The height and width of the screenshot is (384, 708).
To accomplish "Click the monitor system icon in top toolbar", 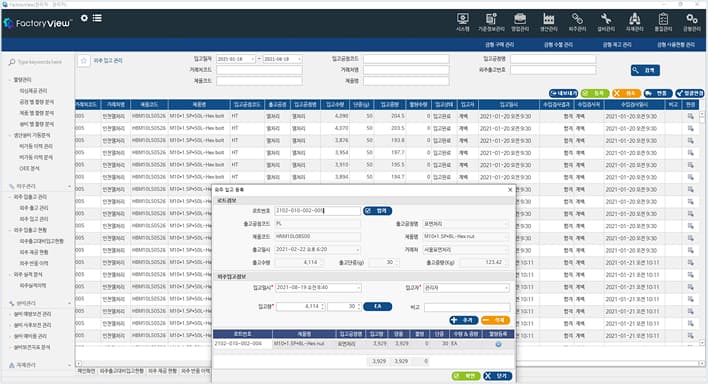I will (463, 22).
